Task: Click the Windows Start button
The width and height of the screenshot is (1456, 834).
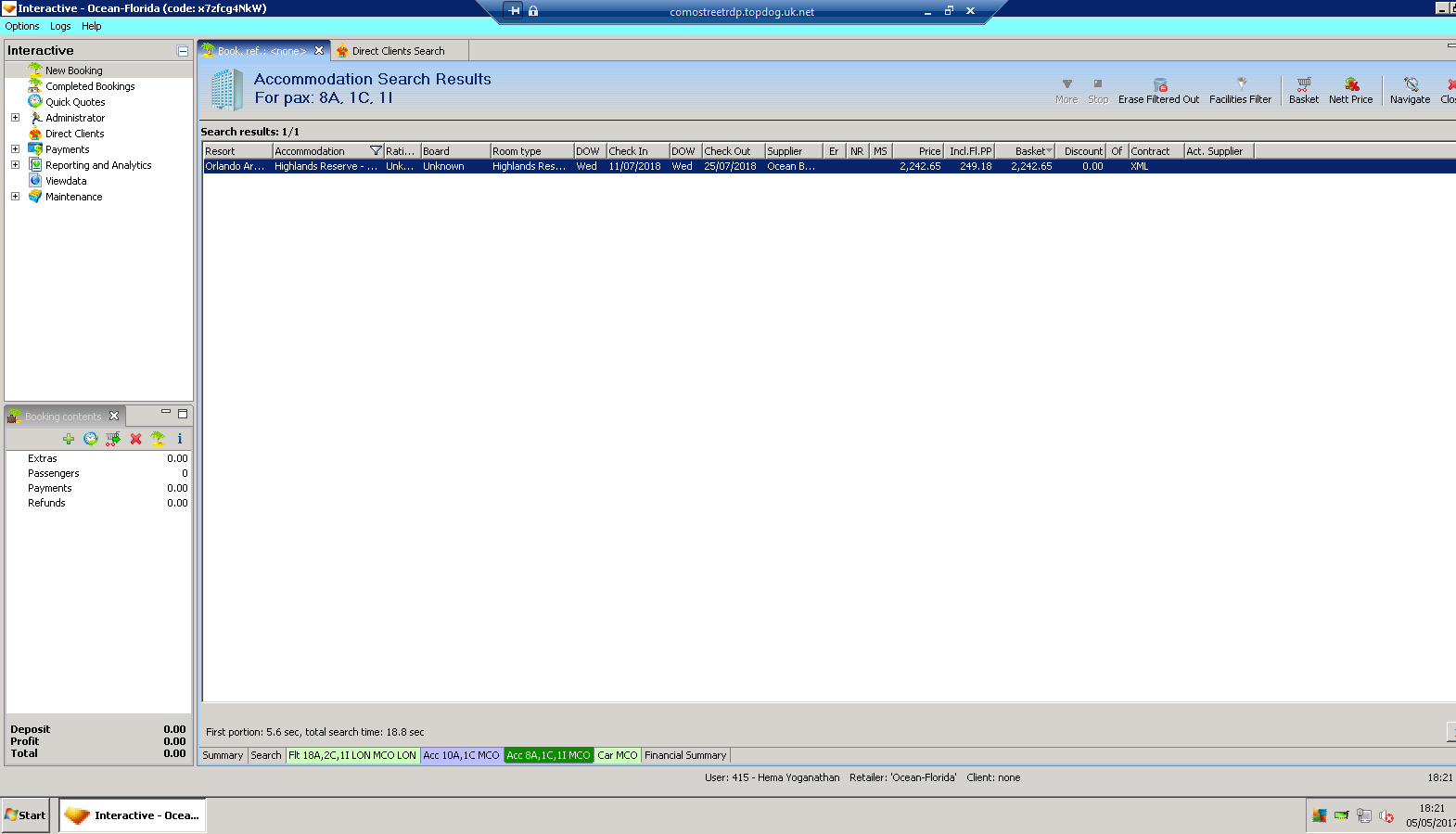Action: 26,815
